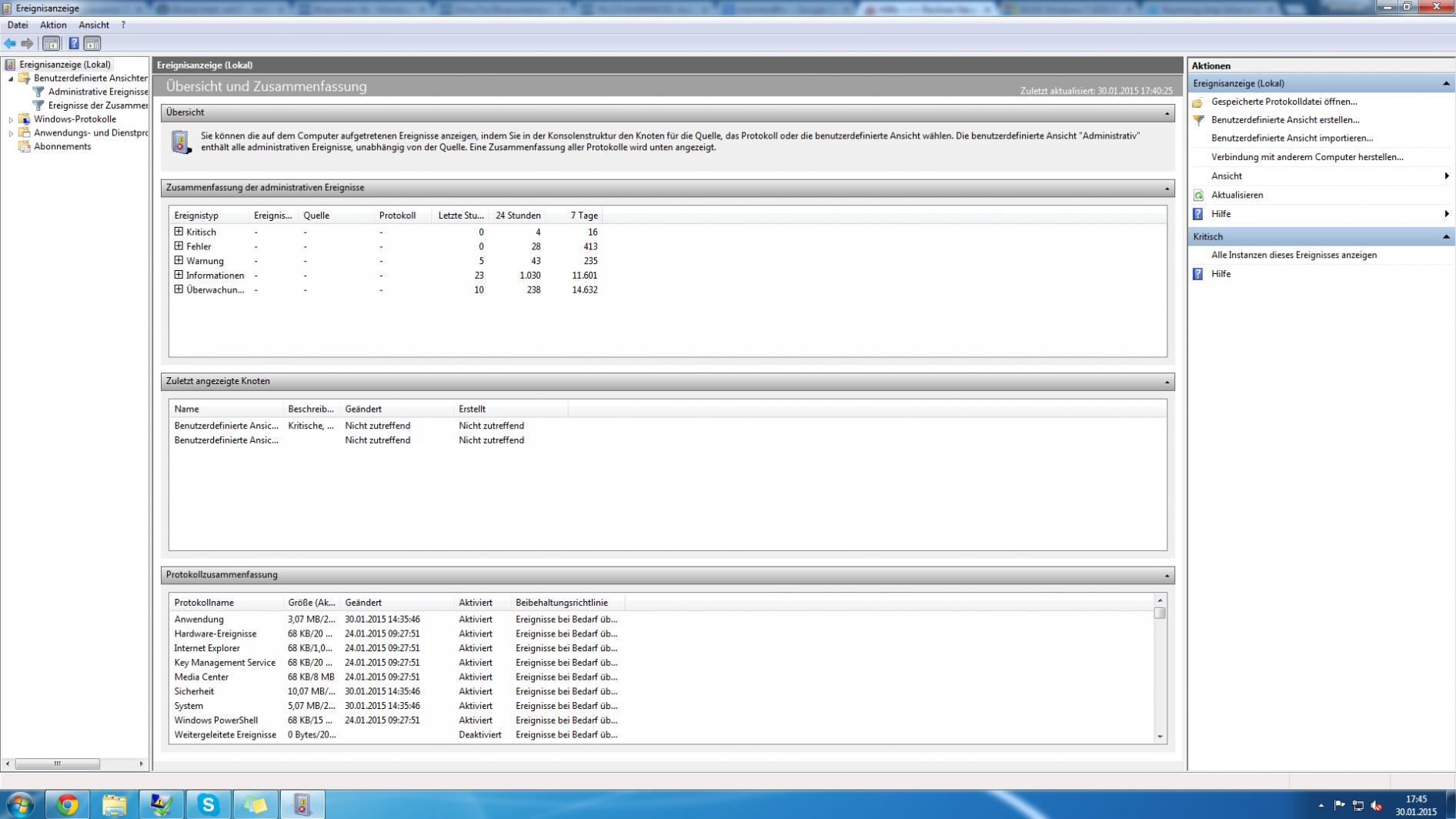The height and width of the screenshot is (819, 1456).
Task: Select the Internet Explorer log row
Action: click(396, 648)
